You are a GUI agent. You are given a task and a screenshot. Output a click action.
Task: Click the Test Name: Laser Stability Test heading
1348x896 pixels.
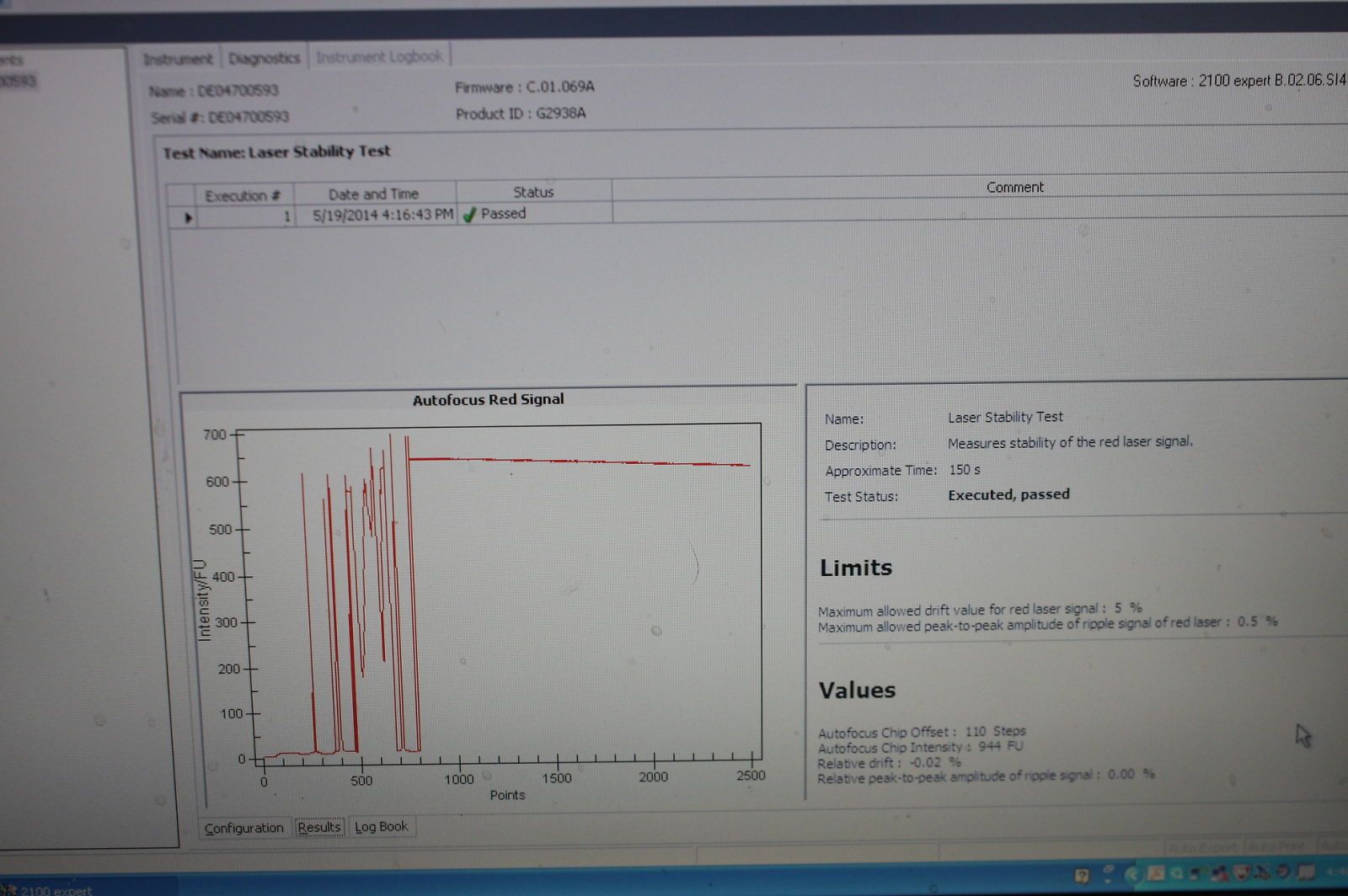[x=276, y=152]
